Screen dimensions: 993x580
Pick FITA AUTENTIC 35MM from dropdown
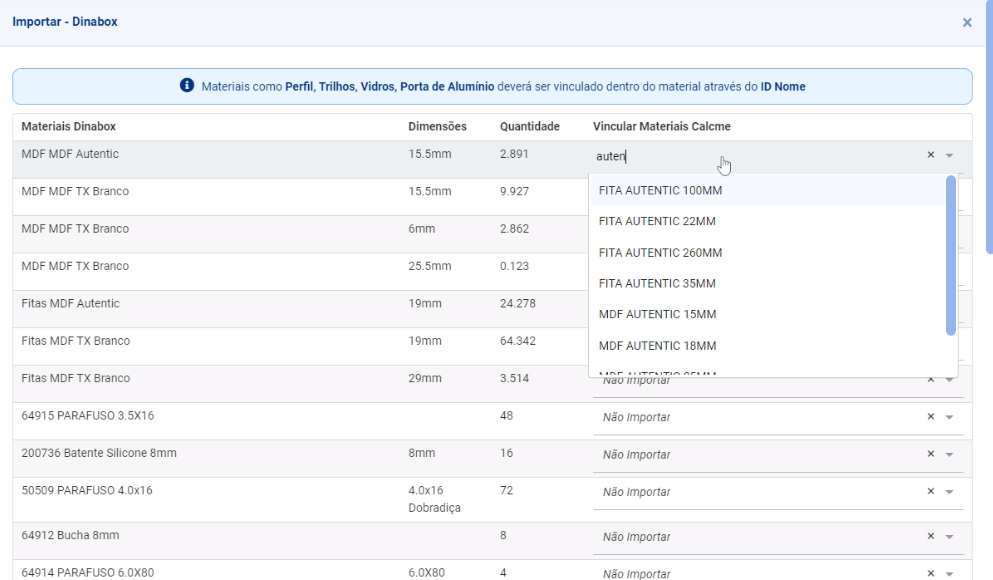[657, 283]
